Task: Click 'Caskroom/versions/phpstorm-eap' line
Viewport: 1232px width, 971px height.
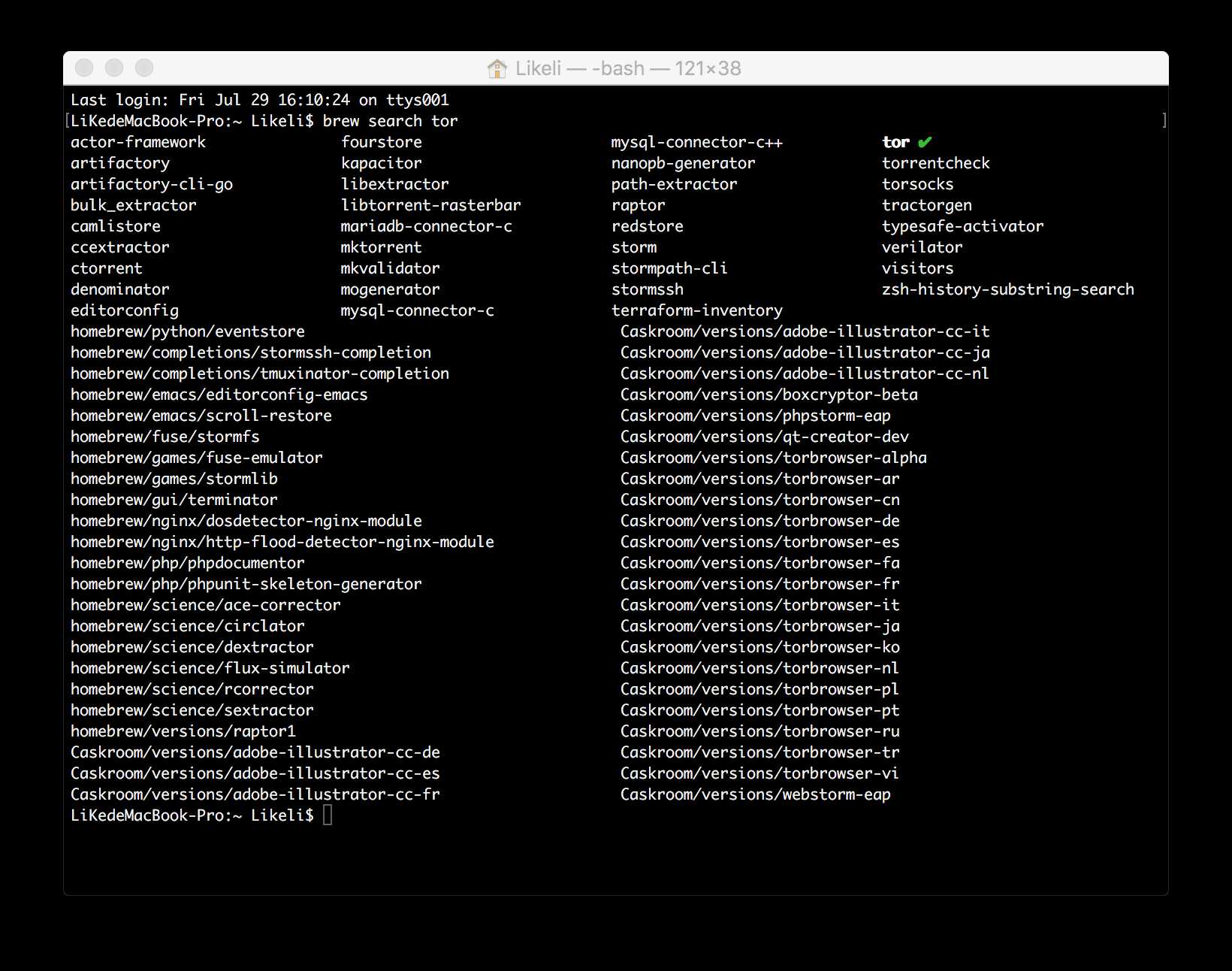Action: coord(756,416)
